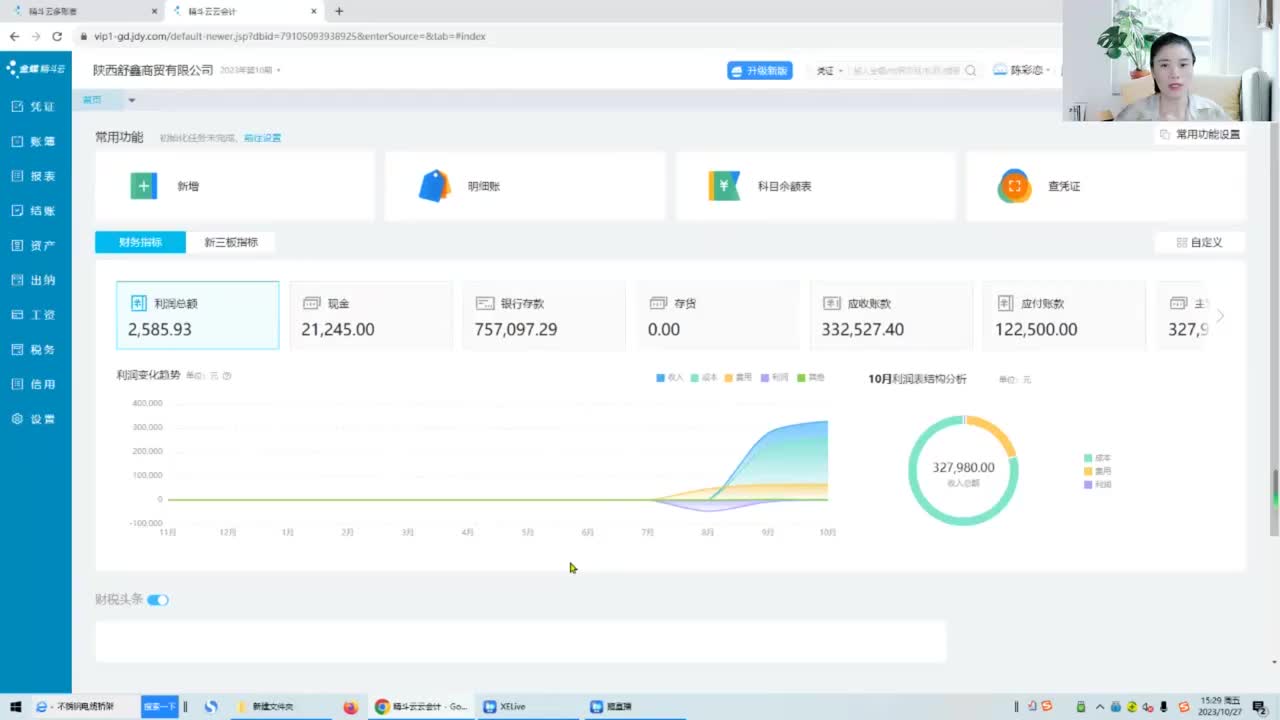Click the 升级新版 button

coord(760,71)
